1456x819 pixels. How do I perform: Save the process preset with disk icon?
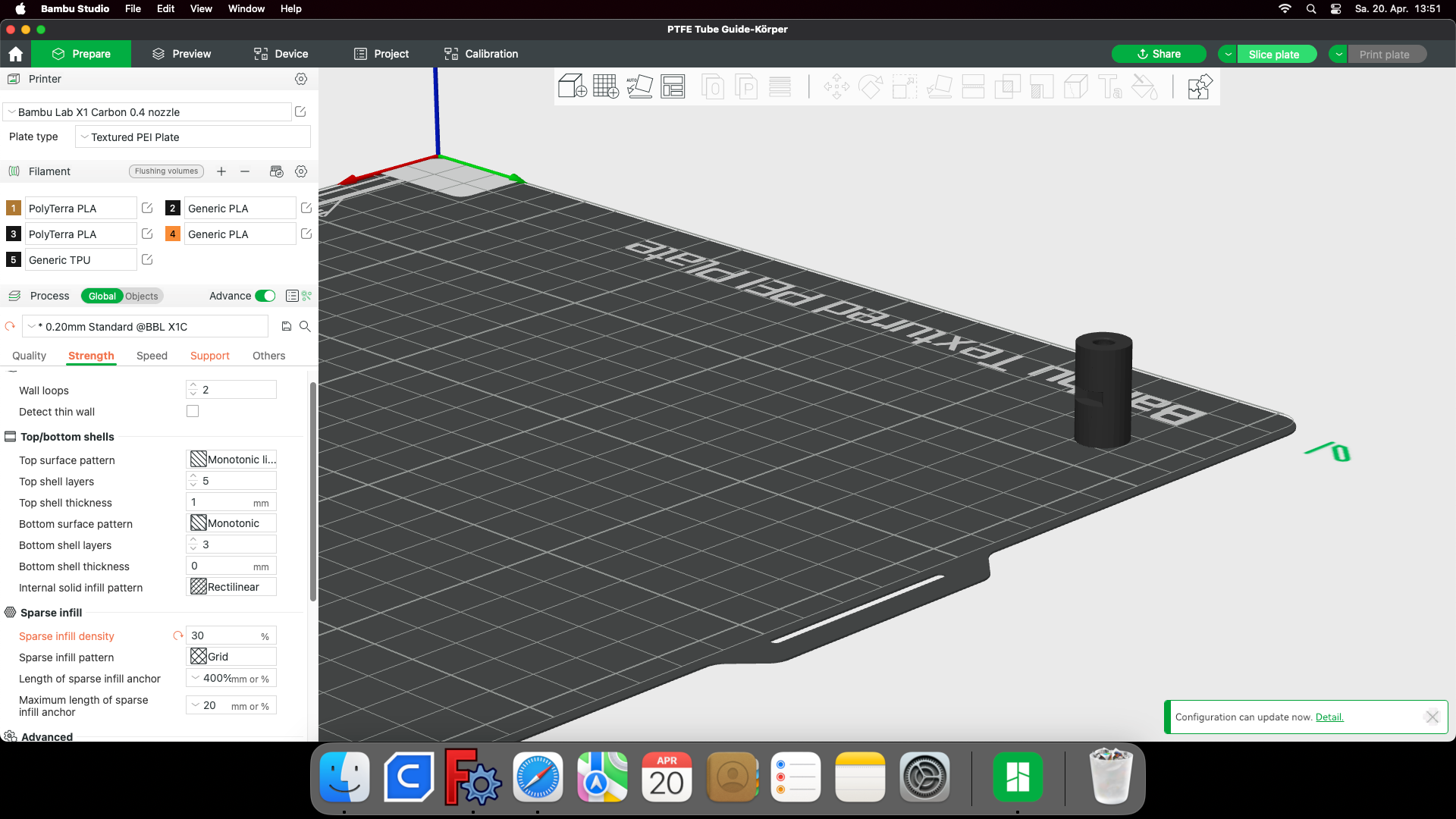tap(287, 326)
